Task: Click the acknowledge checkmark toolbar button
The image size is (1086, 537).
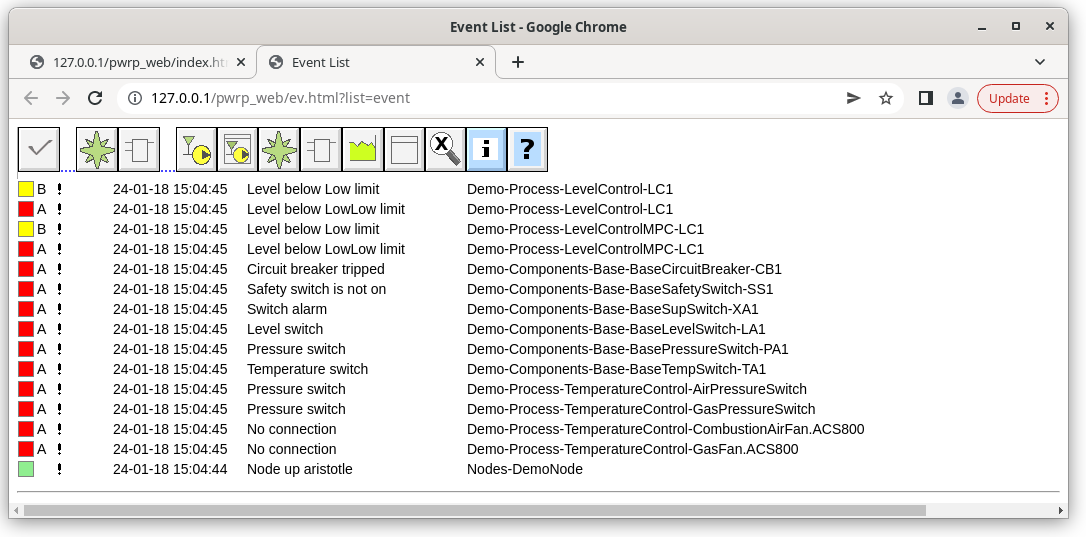Action: click(x=39, y=149)
